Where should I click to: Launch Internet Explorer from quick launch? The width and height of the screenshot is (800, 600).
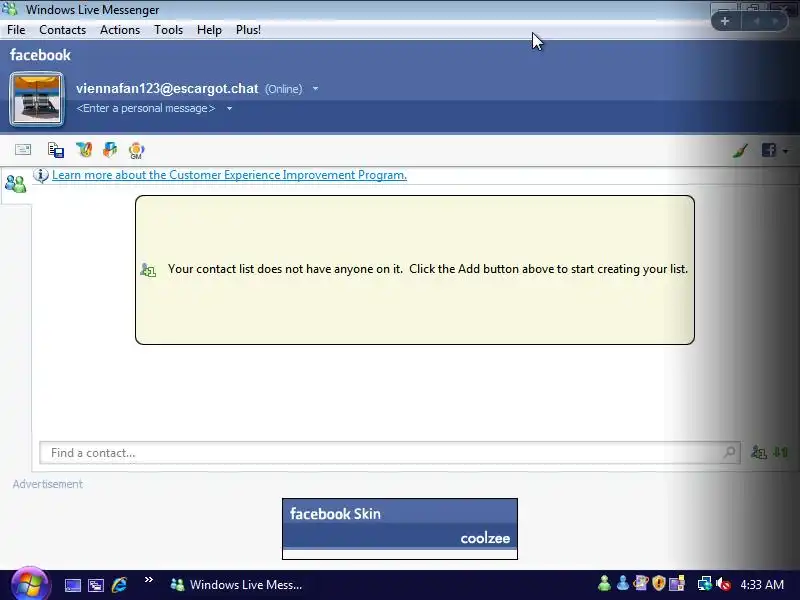(119, 585)
